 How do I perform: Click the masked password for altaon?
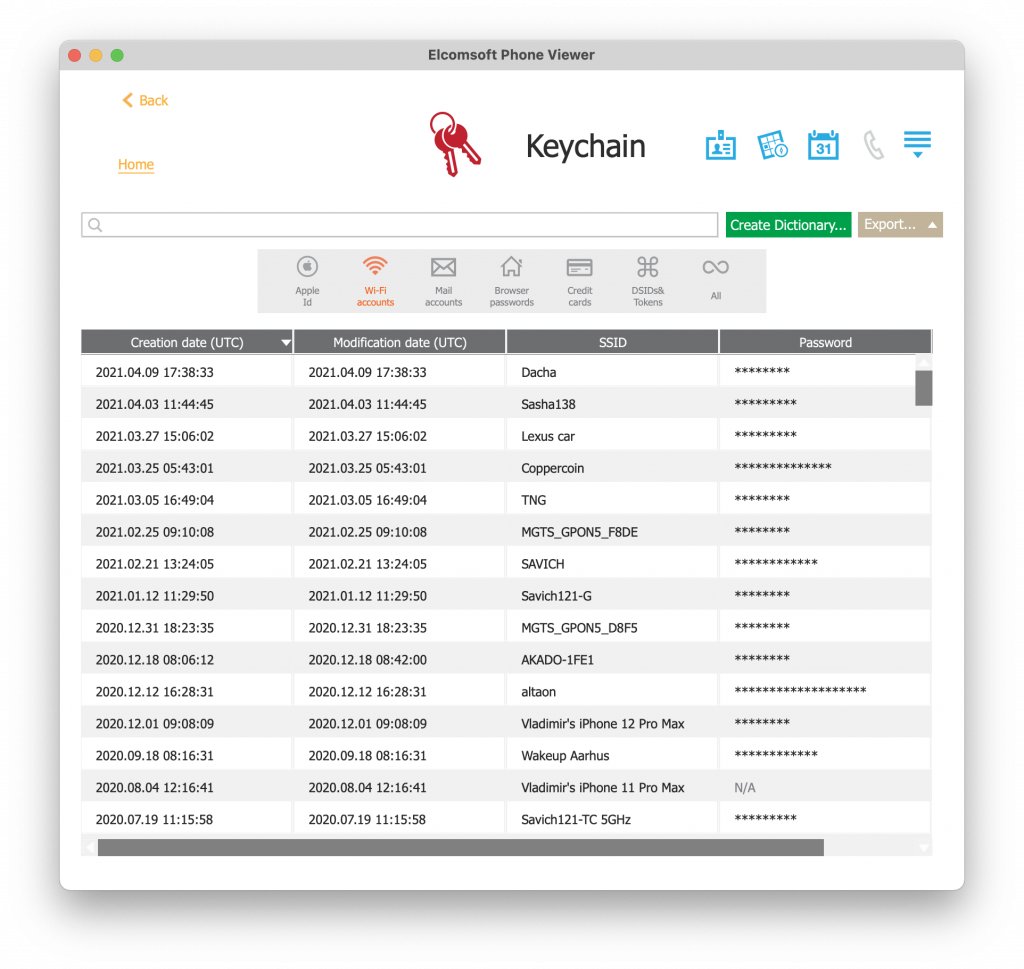tap(800, 690)
